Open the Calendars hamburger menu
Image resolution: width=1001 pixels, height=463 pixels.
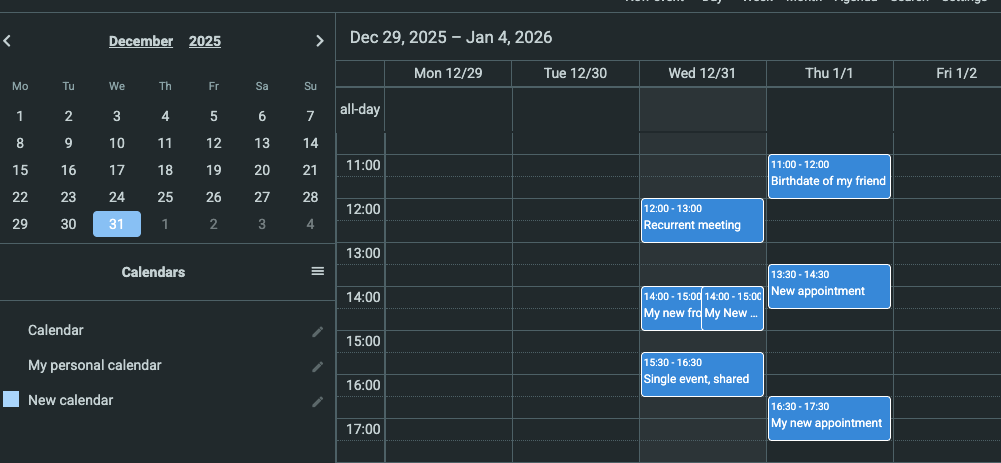317,271
